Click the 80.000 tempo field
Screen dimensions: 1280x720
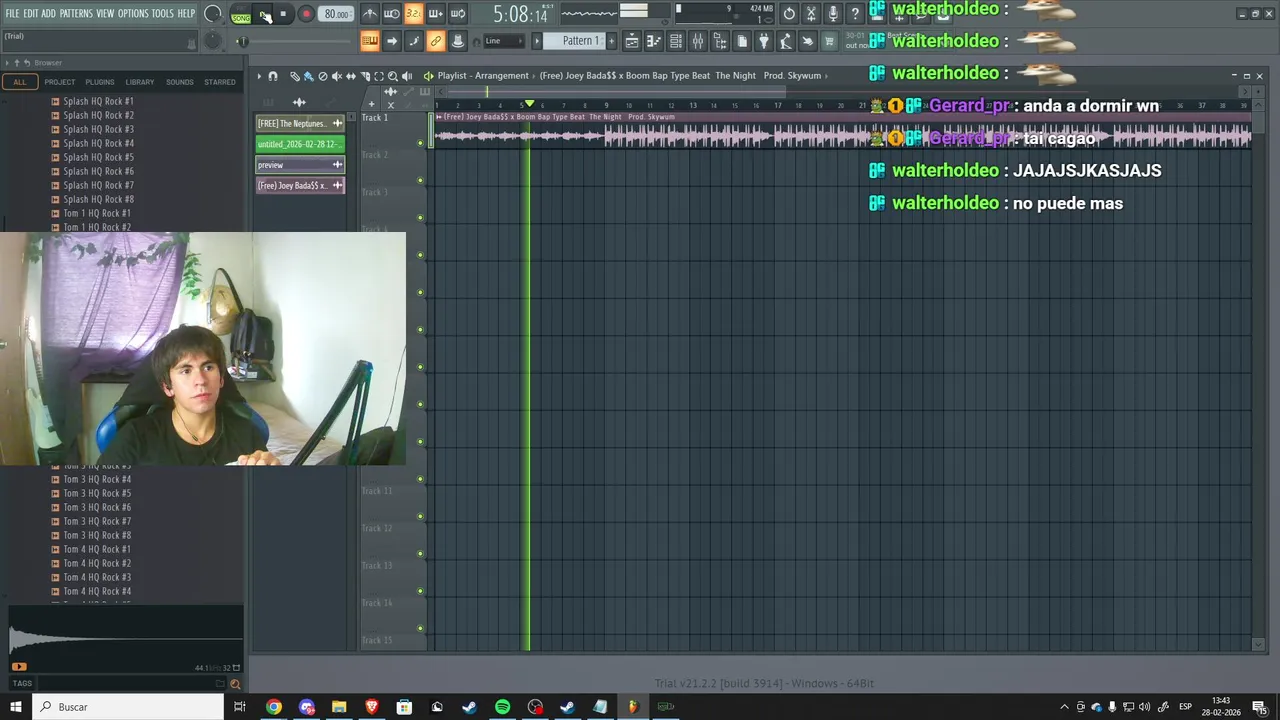[337, 14]
